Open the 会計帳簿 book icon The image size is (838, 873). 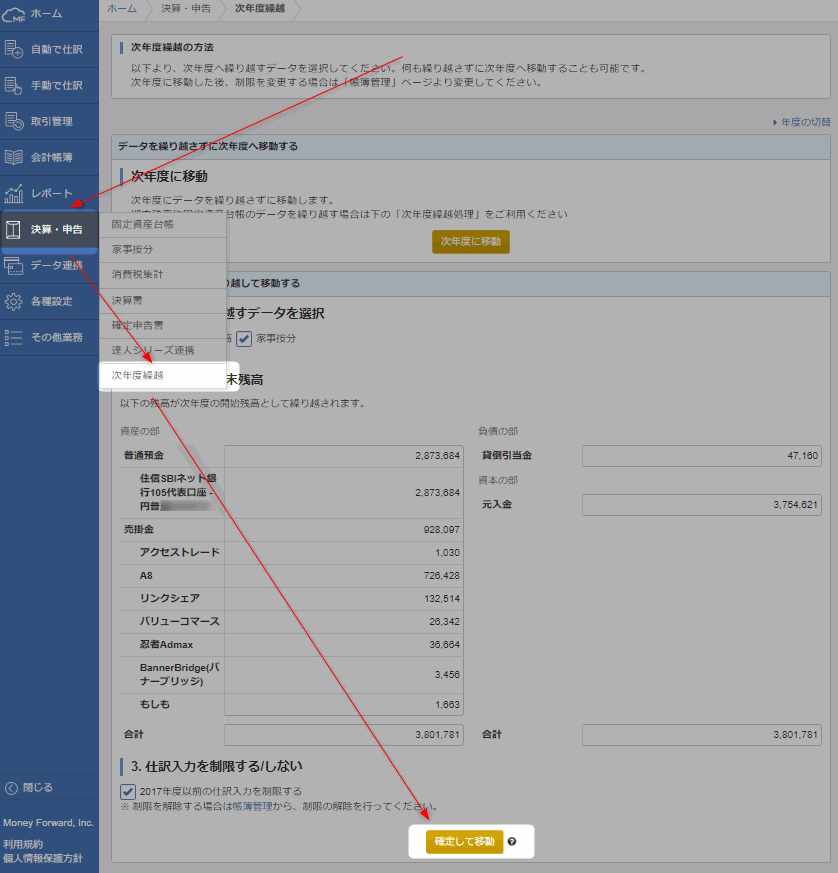coord(14,157)
